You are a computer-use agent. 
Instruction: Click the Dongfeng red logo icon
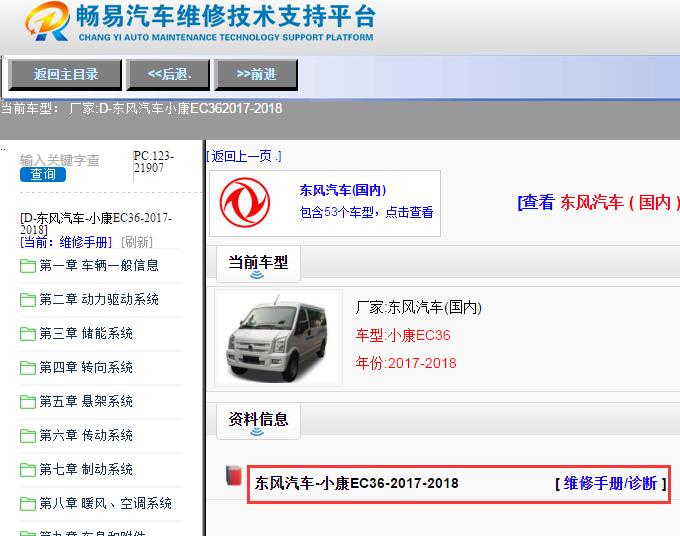tap(245, 203)
